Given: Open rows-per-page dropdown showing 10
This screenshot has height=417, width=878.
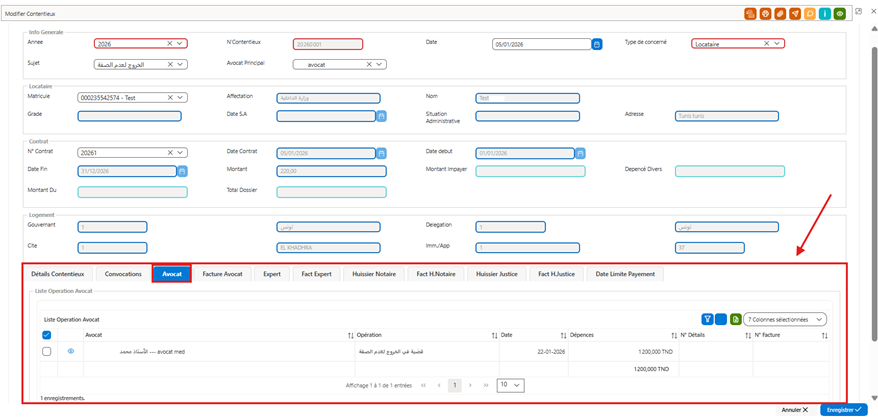Looking at the screenshot, I should pyautogui.click(x=511, y=385).
